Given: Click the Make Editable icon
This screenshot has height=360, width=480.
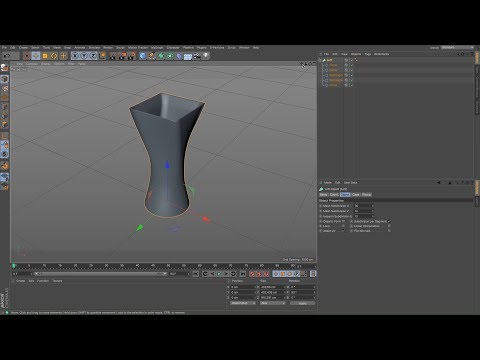Looking at the screenshot, I should (x=4, y=68).
